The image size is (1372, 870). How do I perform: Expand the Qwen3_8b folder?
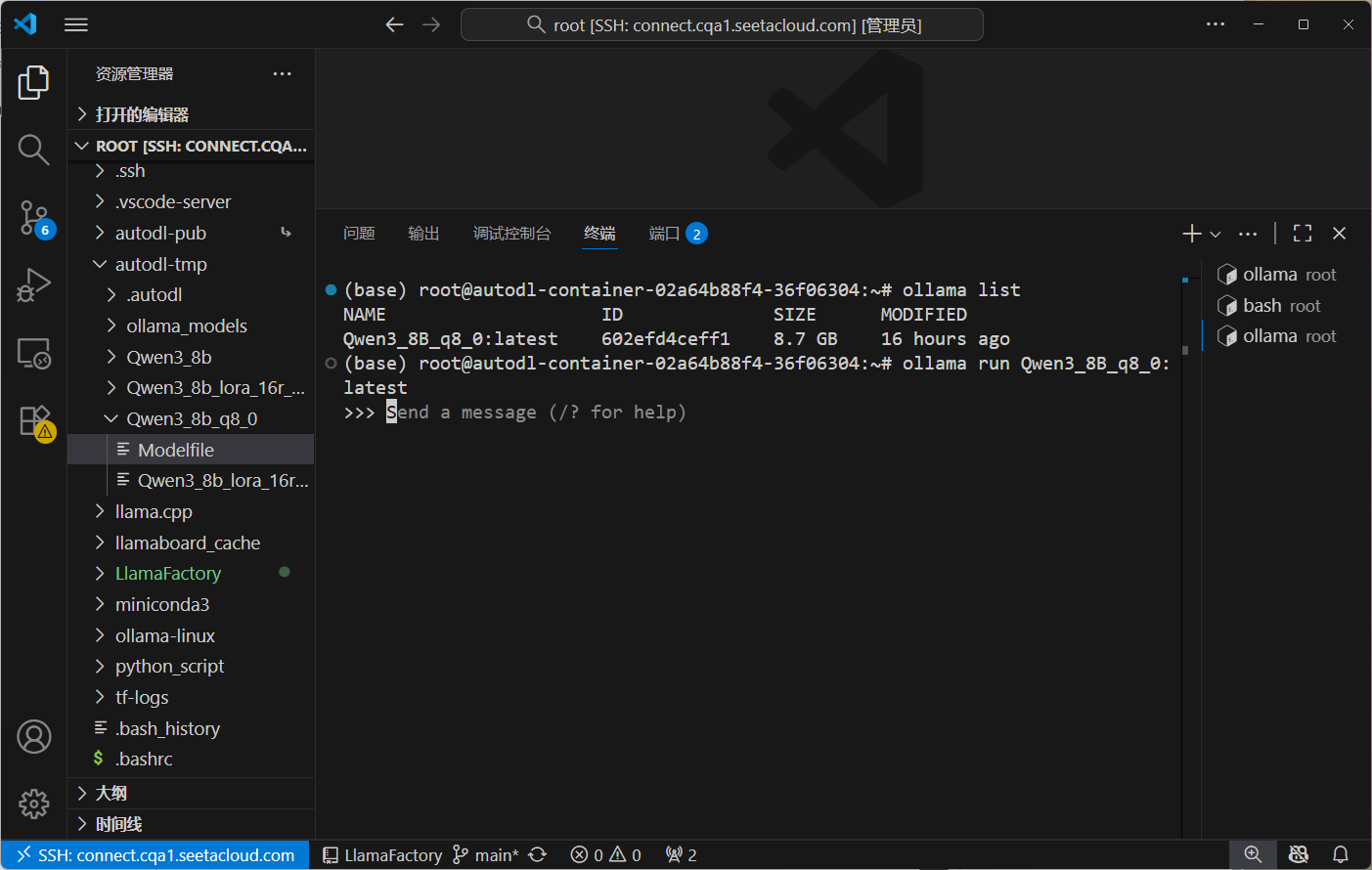coord(191,357)
